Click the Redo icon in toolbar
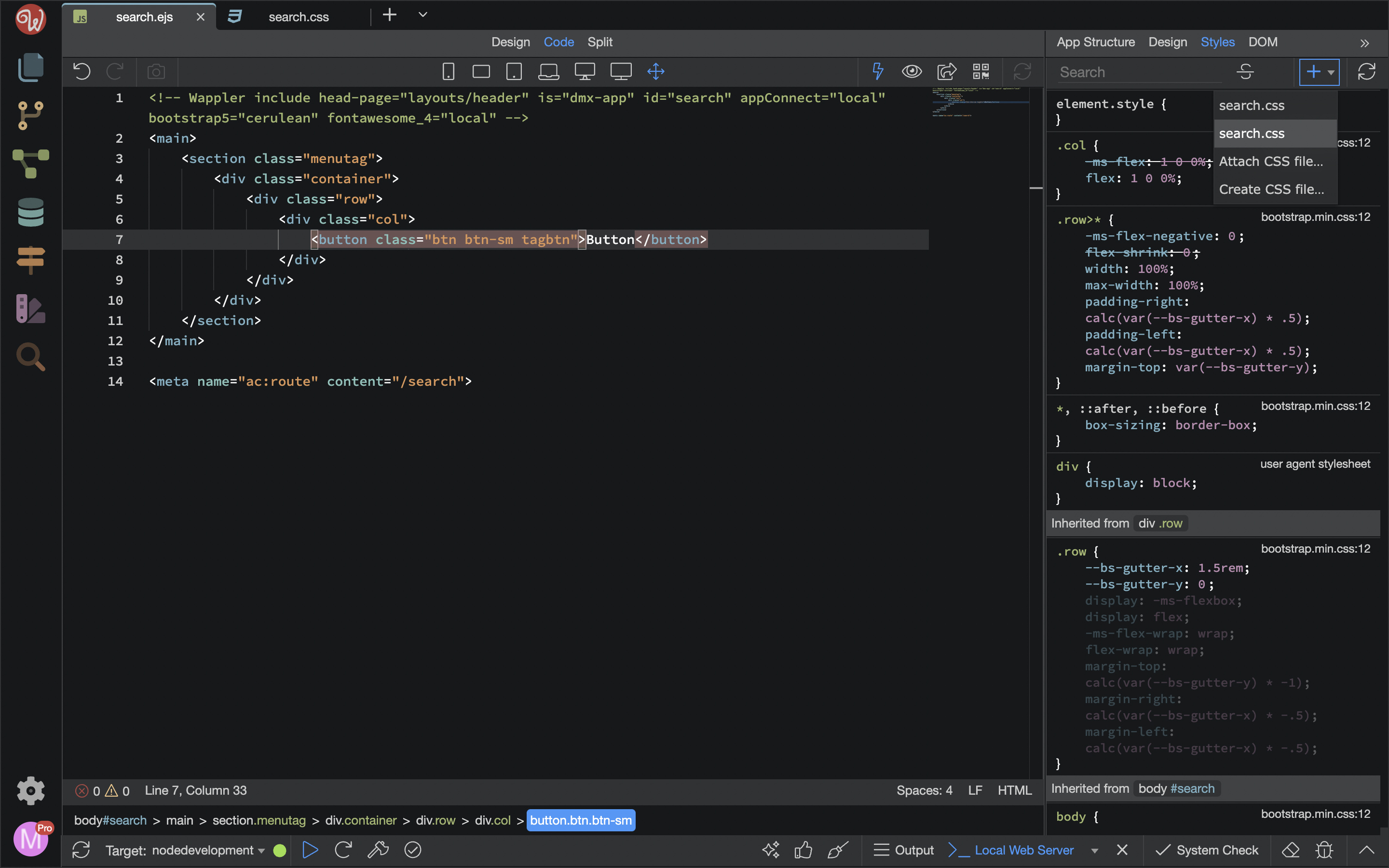This screenshot has height=868, width=1389. pyautogui.click(x=115, y=70)
